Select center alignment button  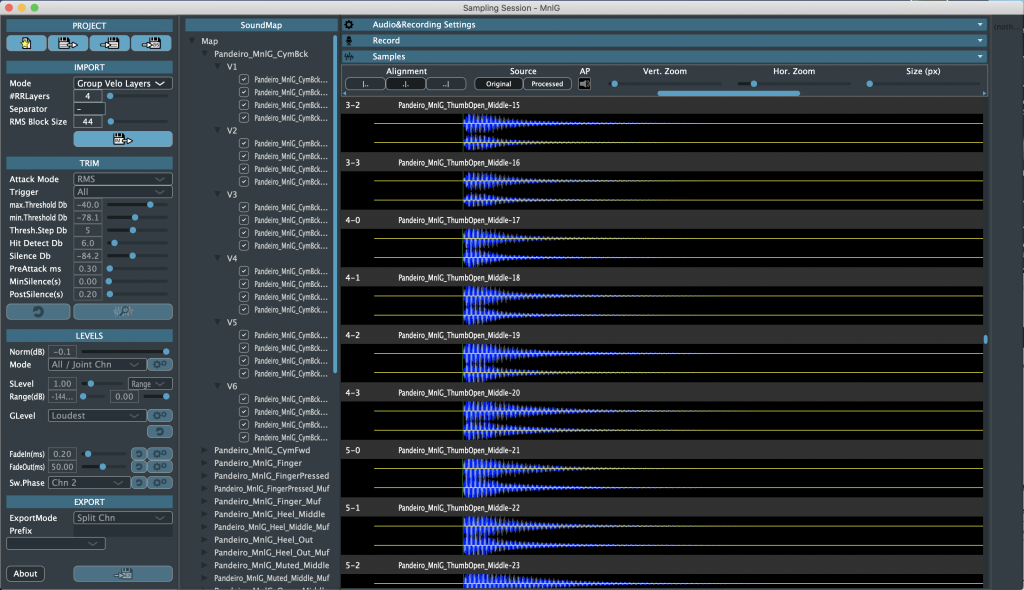(406, 84)
